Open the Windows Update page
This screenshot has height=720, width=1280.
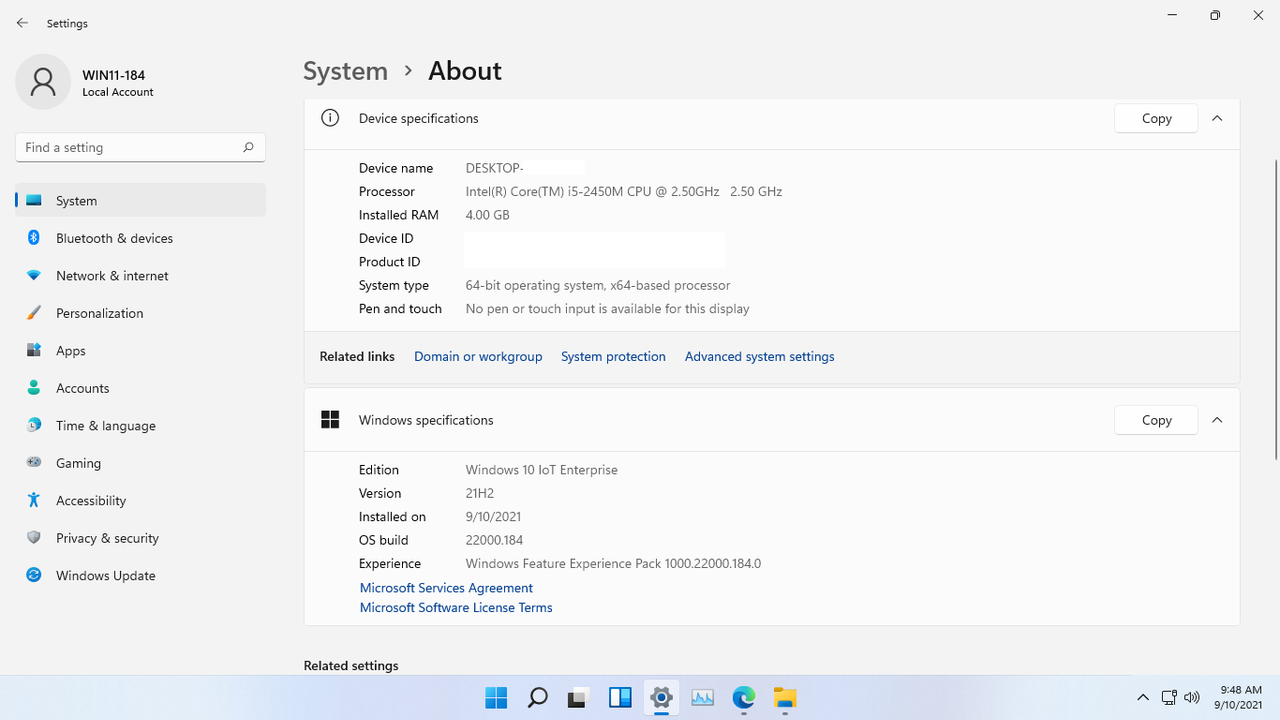click(x=141, y=575)
